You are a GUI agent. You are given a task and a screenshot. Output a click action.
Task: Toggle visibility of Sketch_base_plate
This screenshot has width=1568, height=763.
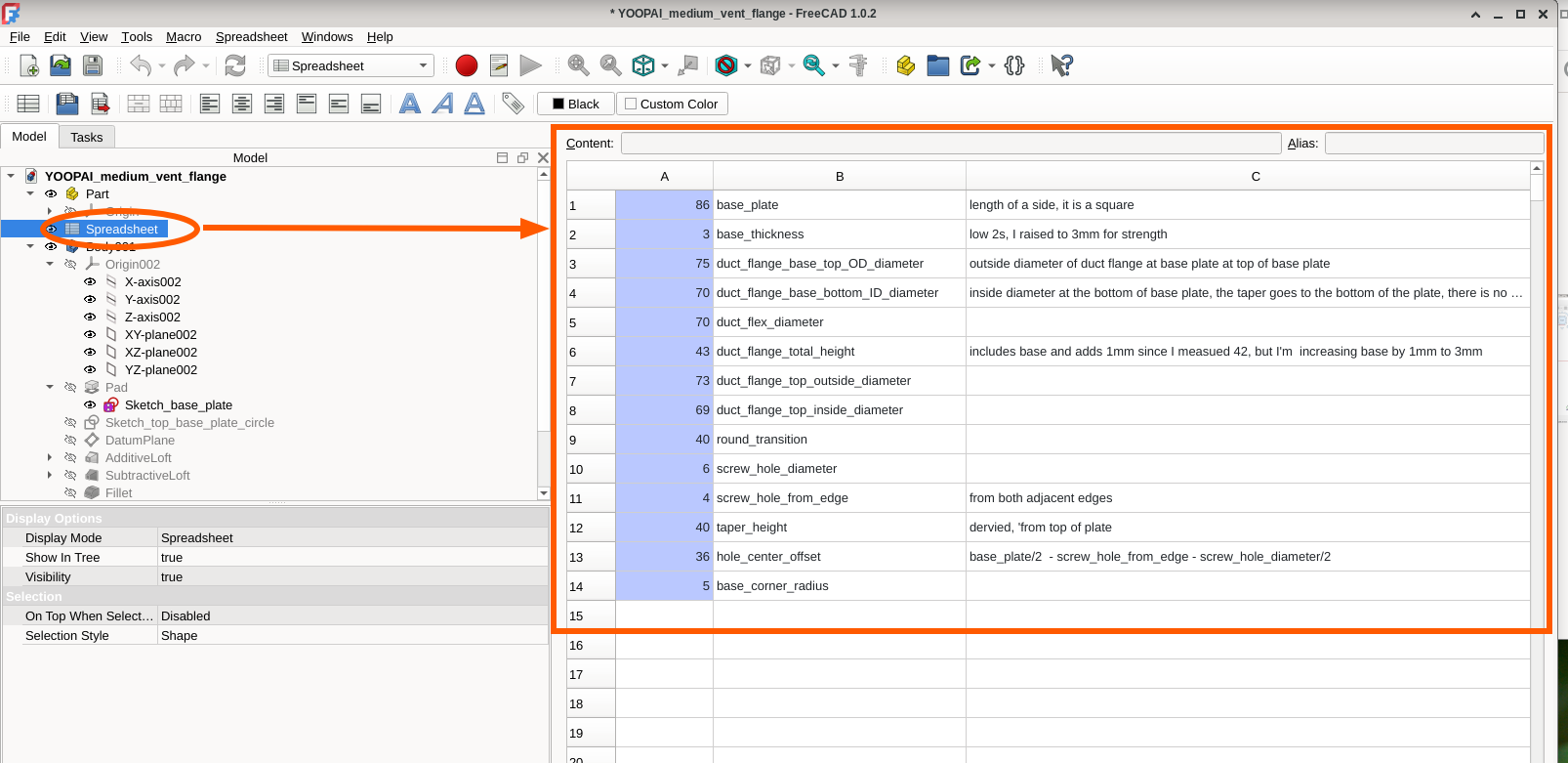(x=90, y=405)
